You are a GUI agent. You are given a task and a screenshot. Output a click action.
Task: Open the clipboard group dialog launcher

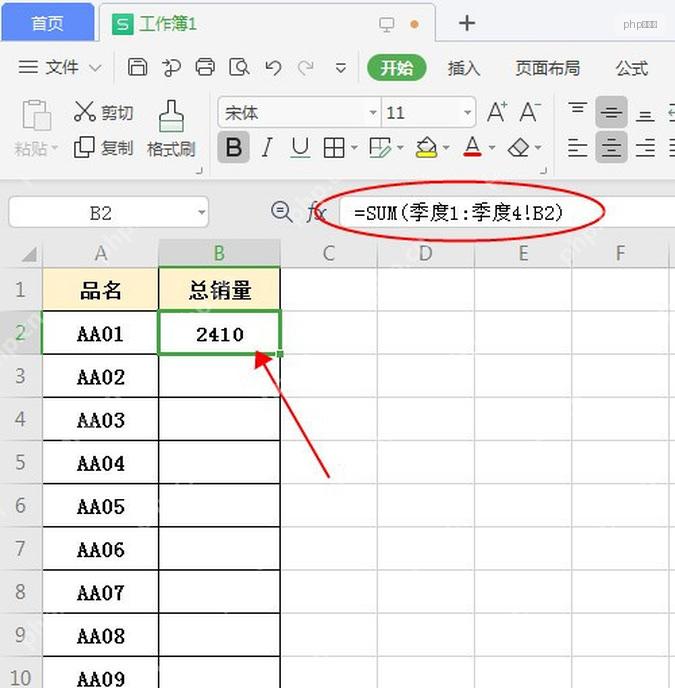click(199, 171)
